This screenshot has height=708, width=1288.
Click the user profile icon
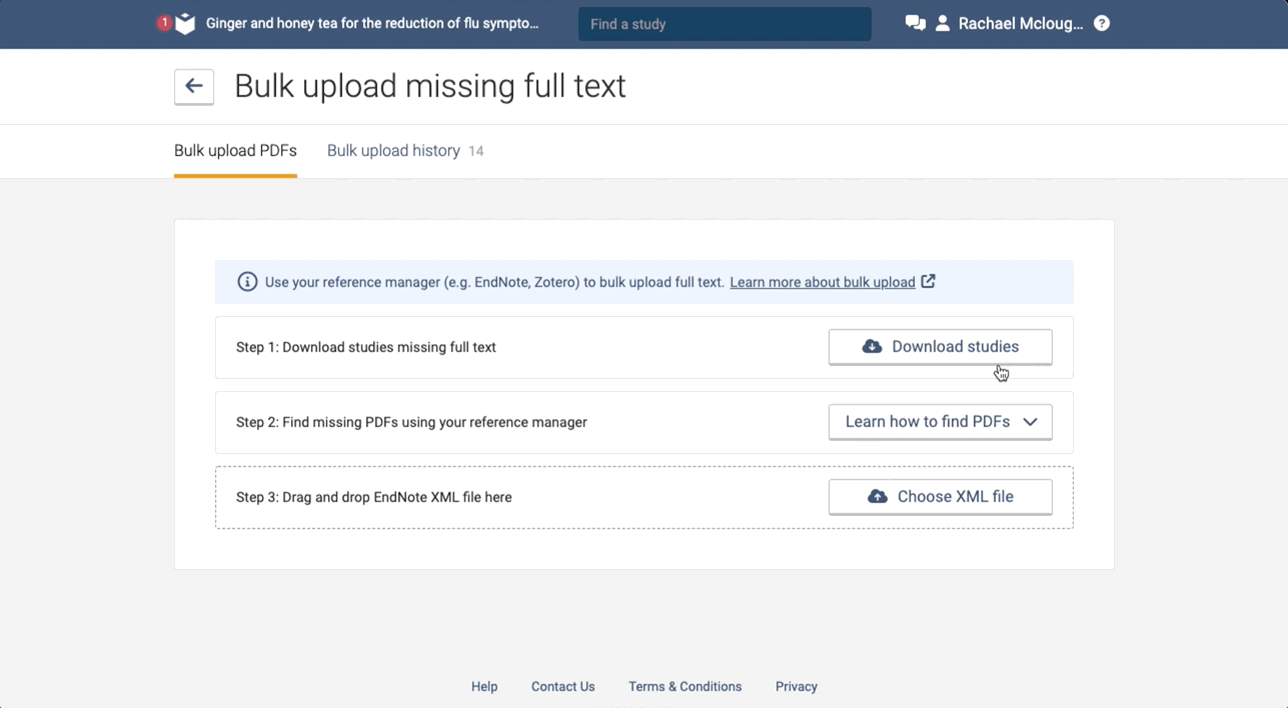[x=942, y=23]
